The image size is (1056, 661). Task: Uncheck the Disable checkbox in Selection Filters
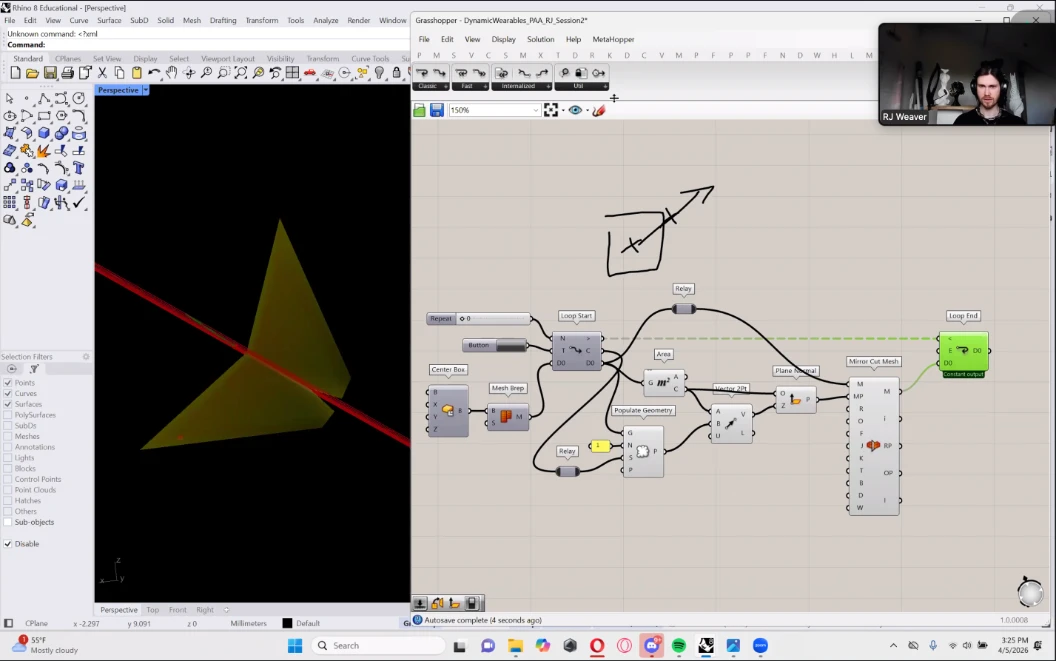pos(8,544)
